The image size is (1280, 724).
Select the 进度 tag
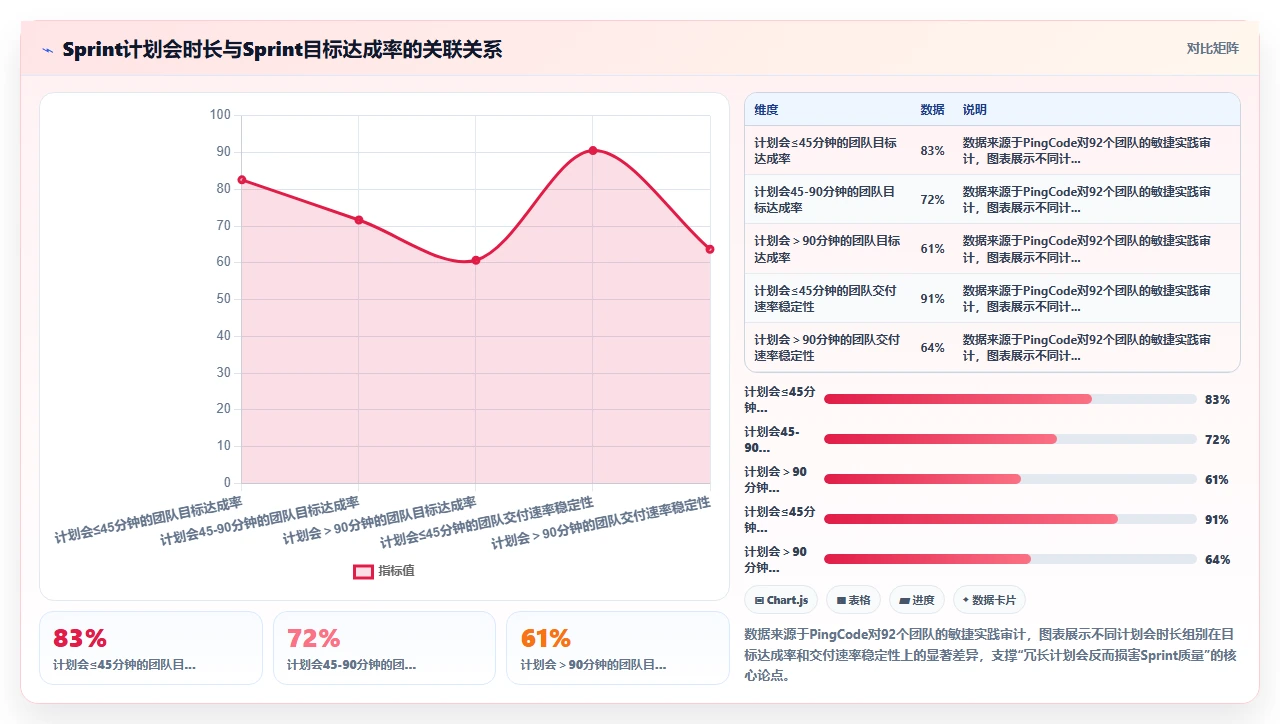pos(916,600)
